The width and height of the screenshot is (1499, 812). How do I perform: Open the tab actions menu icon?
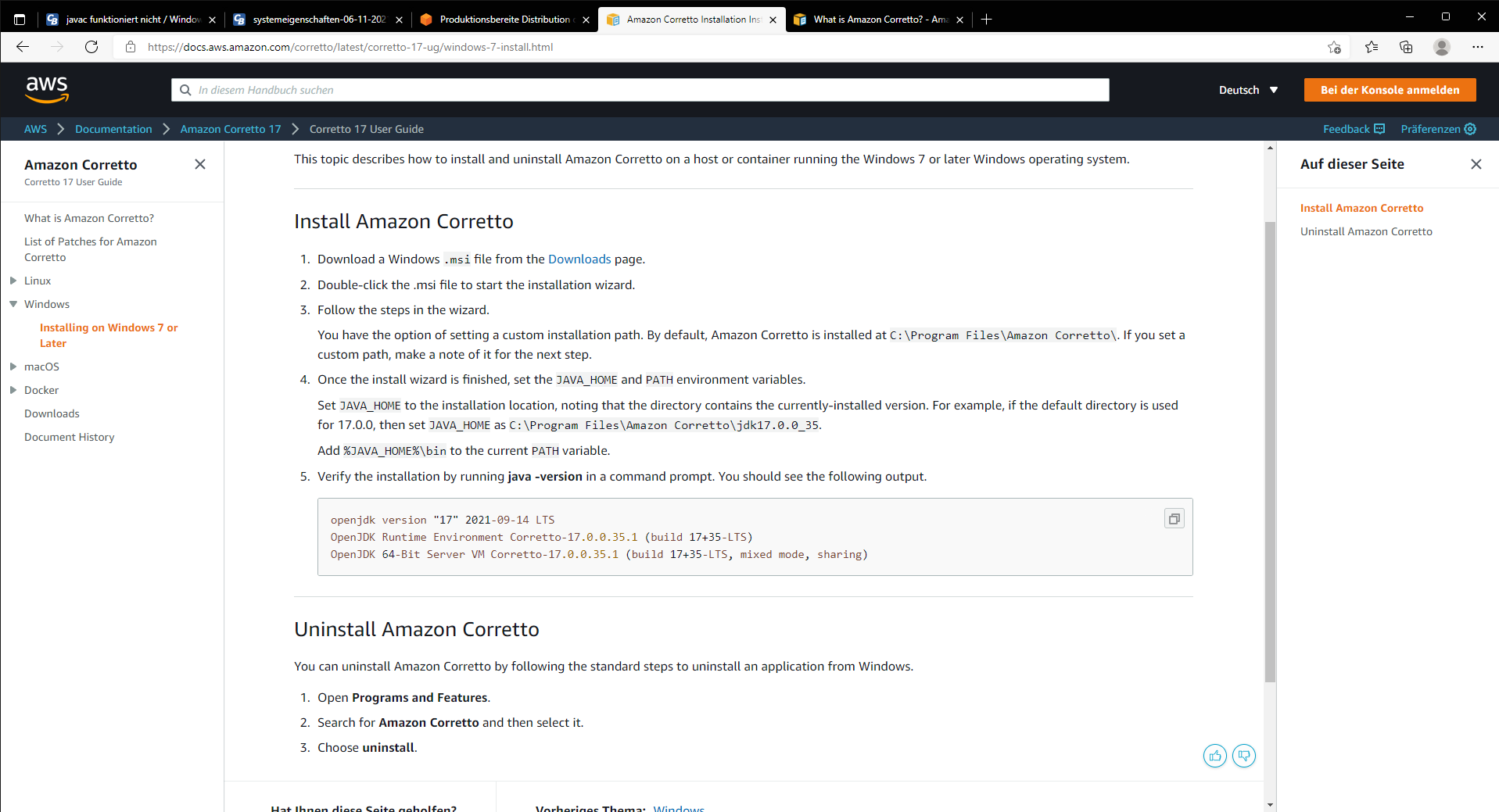(20, 20)
